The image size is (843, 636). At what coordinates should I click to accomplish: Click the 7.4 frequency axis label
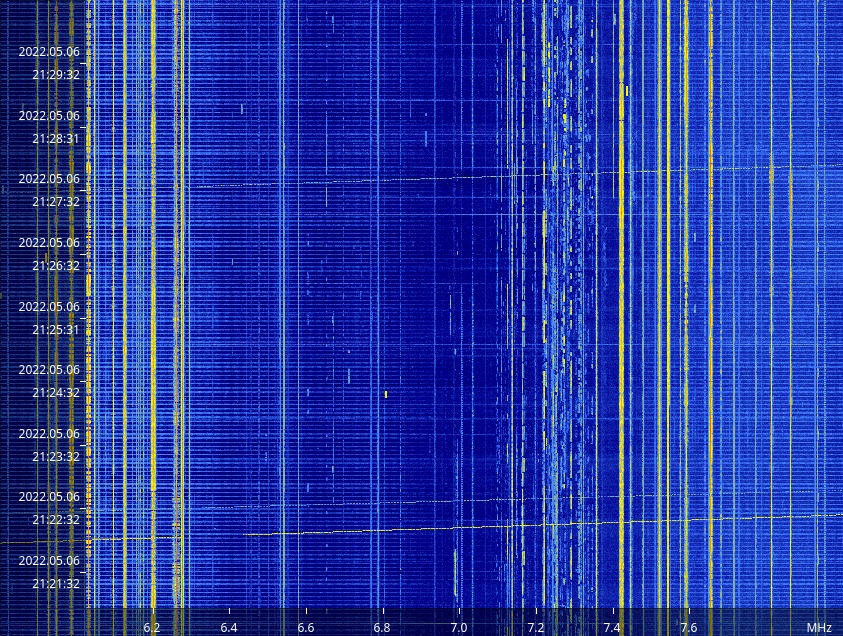coord(612,627)
